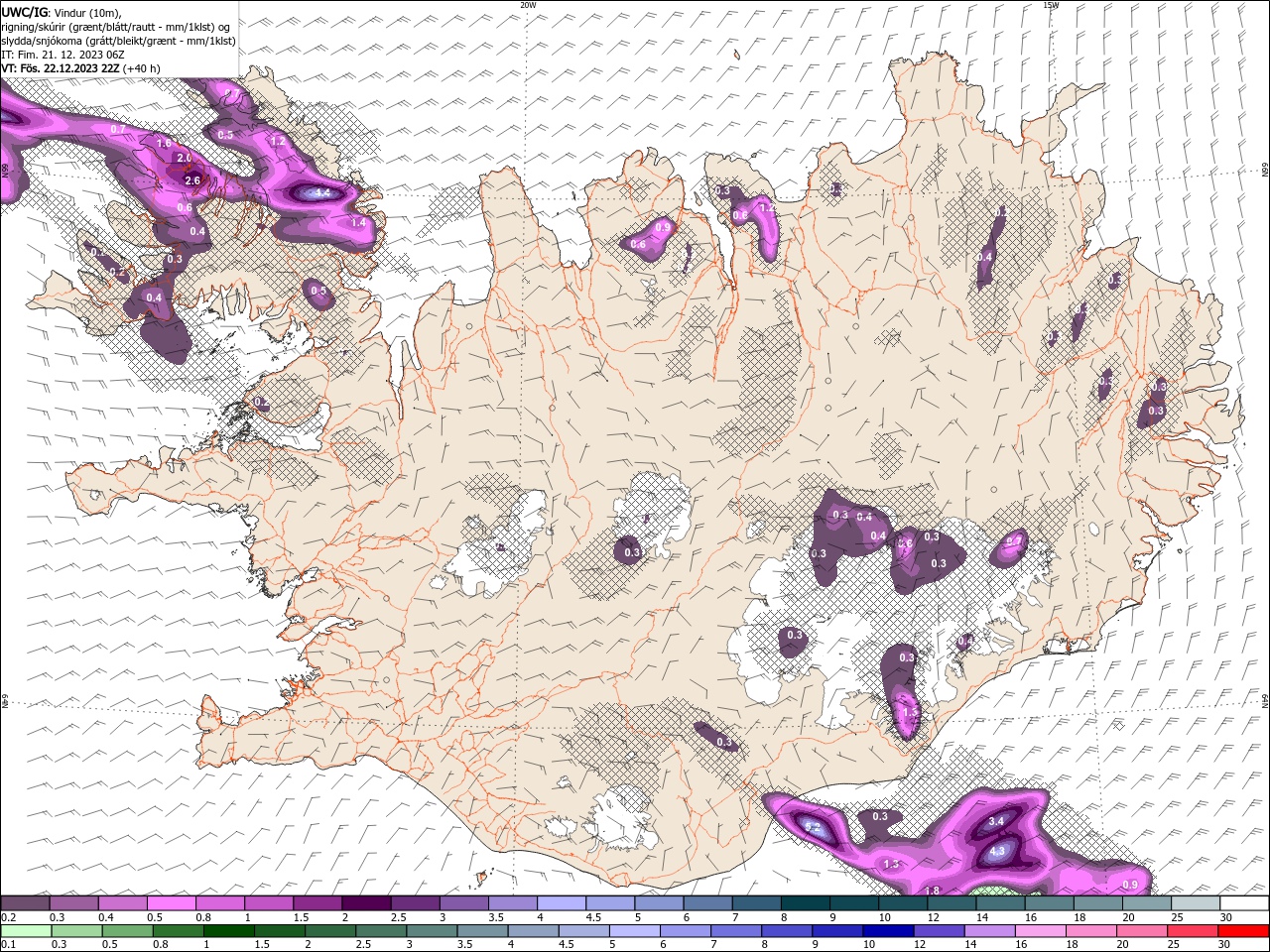Select the 5 swatch in the bottom legend row
1270x952 pixels.
click(x=635, y=931)
